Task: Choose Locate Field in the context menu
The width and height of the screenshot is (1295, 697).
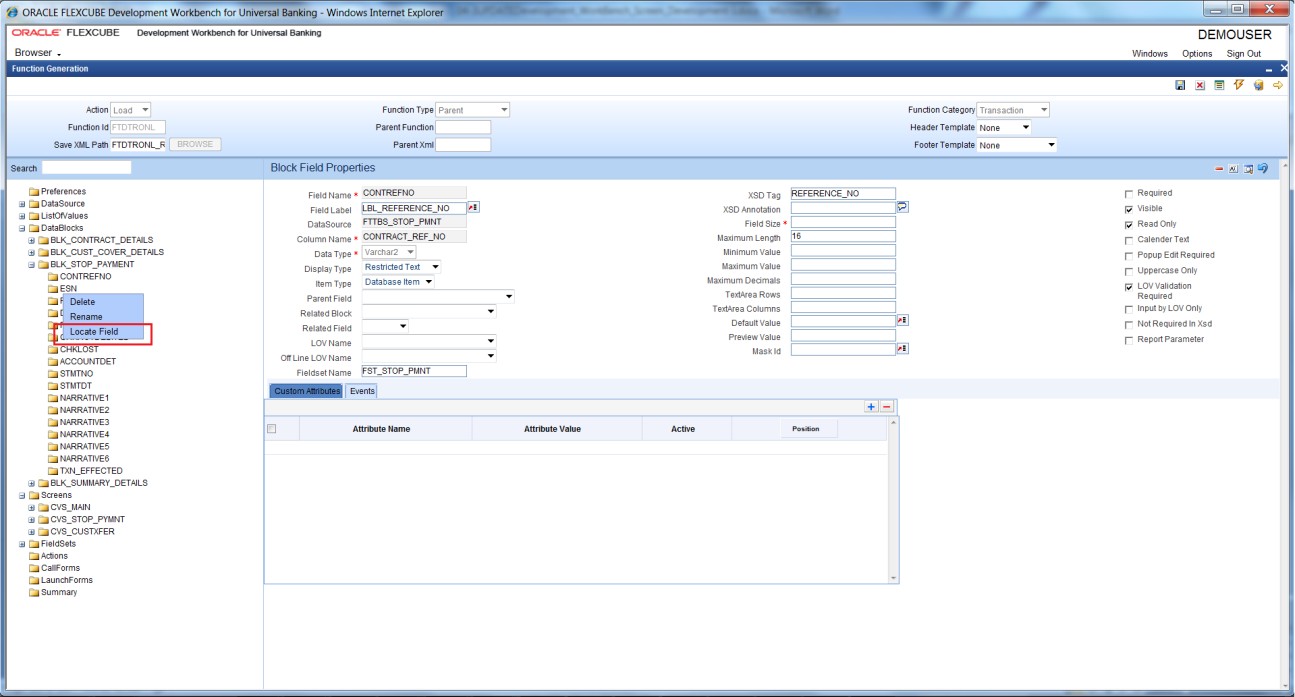Action: click(94, 332)
